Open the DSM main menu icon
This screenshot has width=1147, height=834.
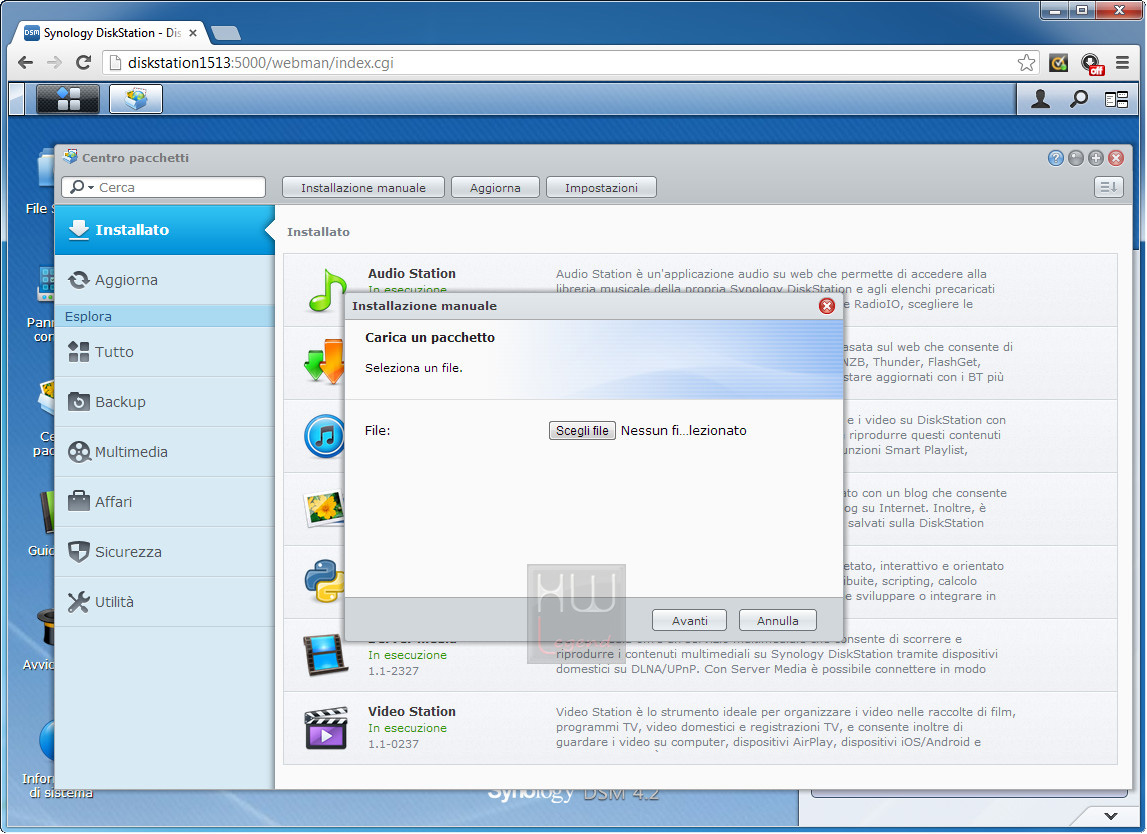67,99
